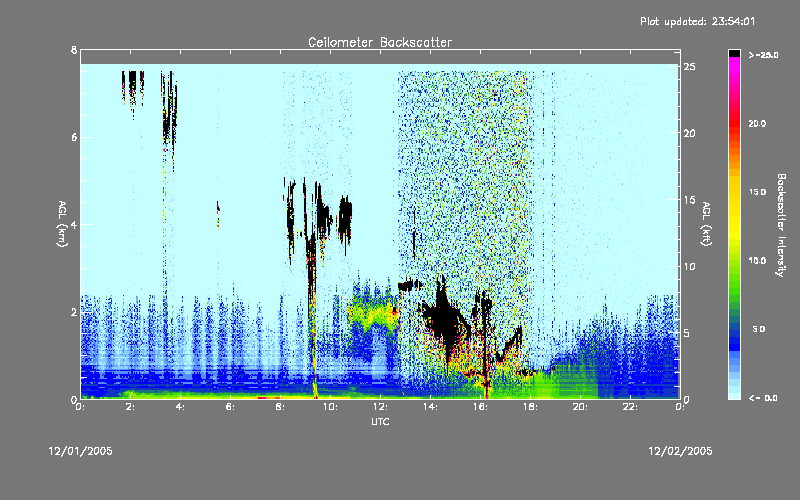
Task: Click the large black cloud mass near 14:30 UTC
Action: (445, 321)
